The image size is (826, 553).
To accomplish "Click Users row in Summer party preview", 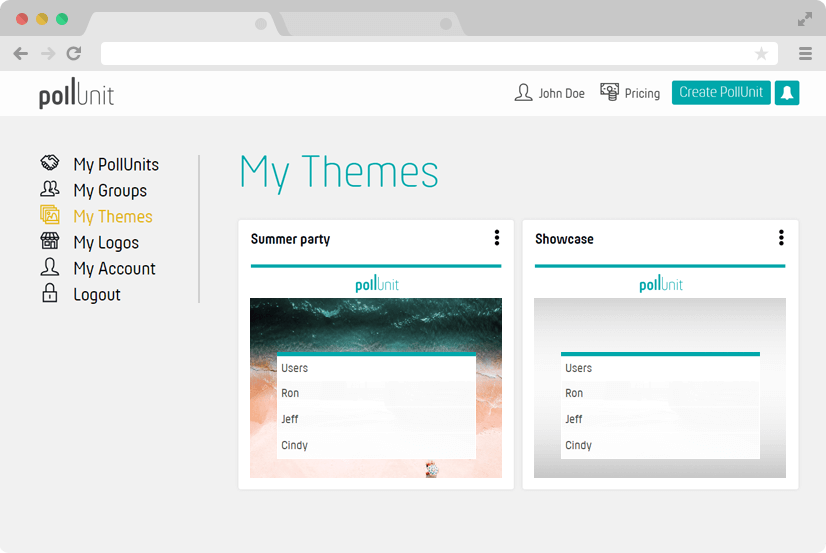I will click(376, 368).
